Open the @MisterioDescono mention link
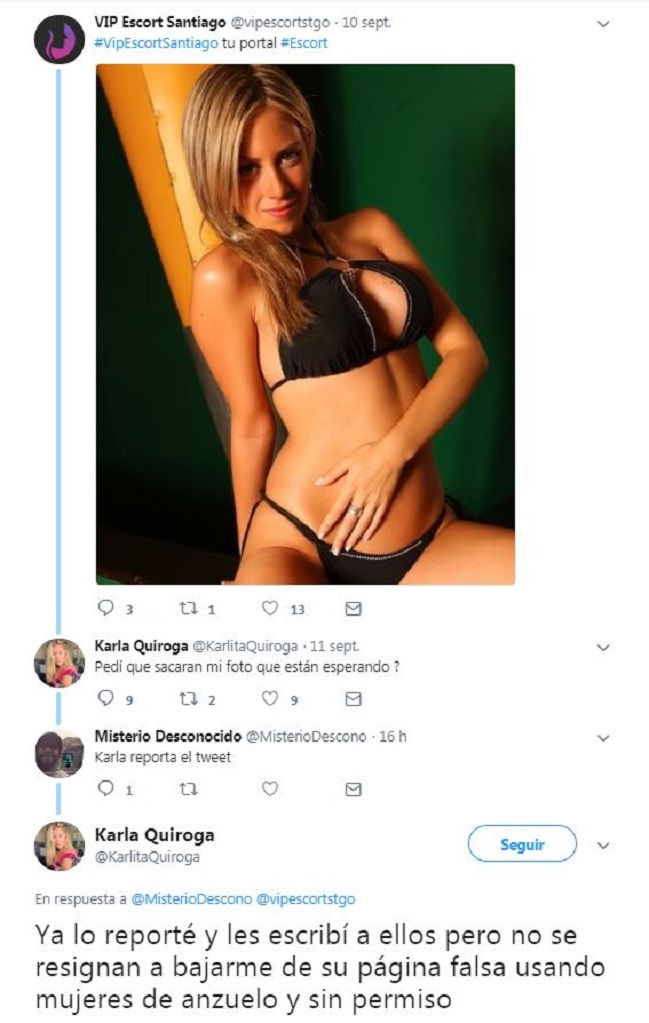 tap(191, 899)
